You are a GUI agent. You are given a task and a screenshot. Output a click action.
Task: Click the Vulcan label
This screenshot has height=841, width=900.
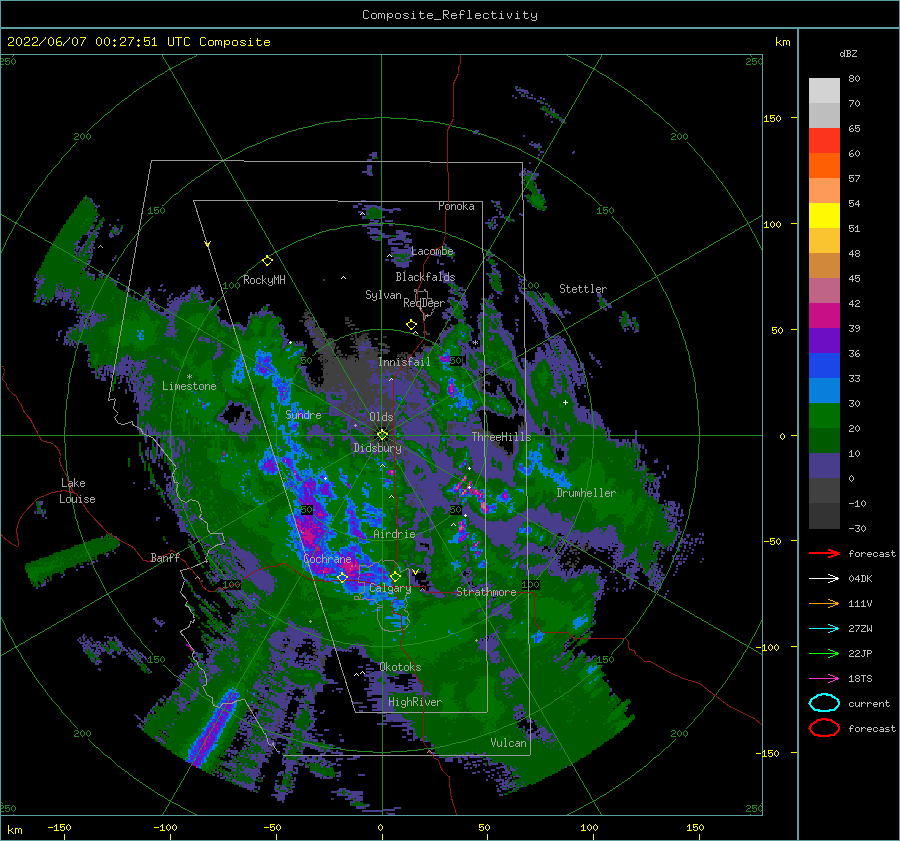[x=509, y=743]
